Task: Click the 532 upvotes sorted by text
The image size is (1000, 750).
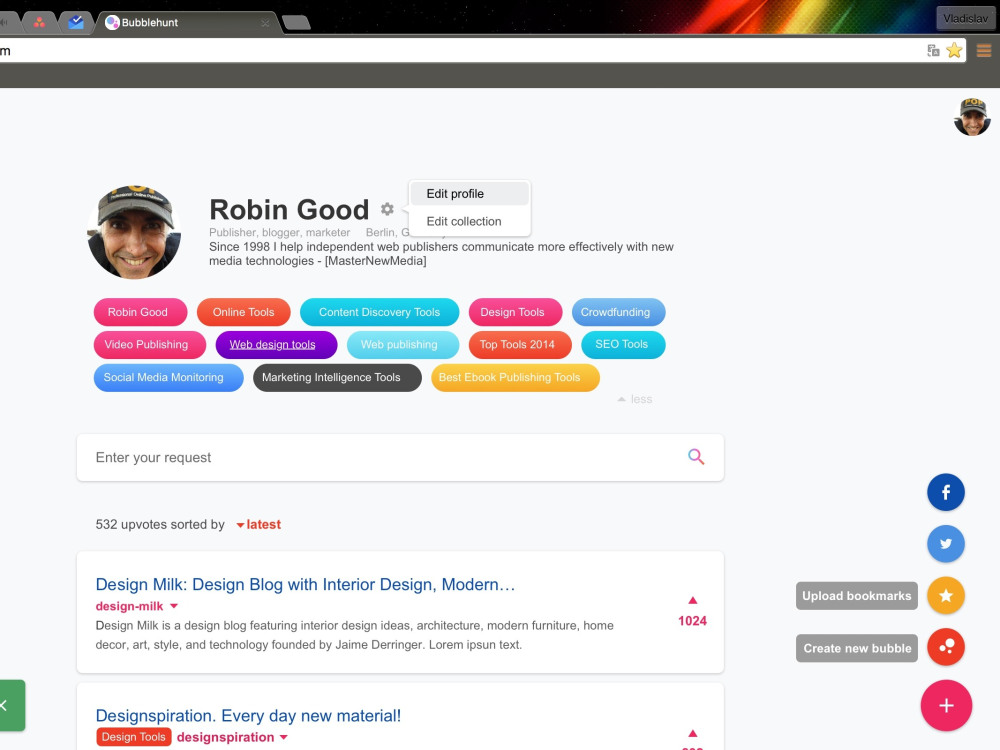Action: (x=160, y=524)
